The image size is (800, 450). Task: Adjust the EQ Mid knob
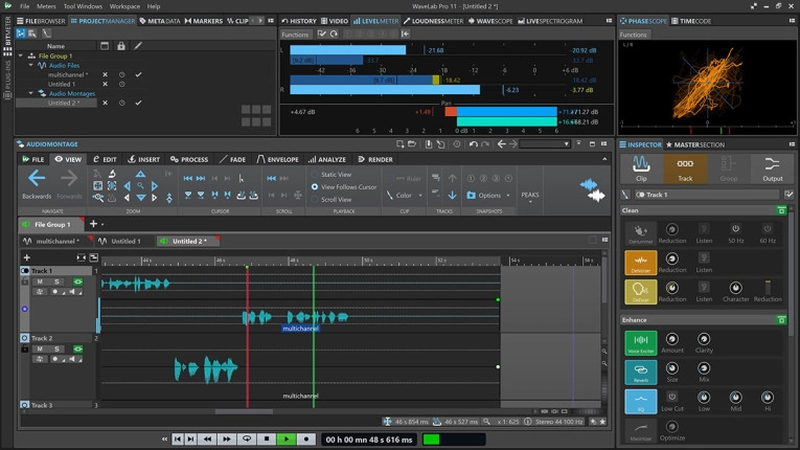pyautogui.click(x=737, y=398)
